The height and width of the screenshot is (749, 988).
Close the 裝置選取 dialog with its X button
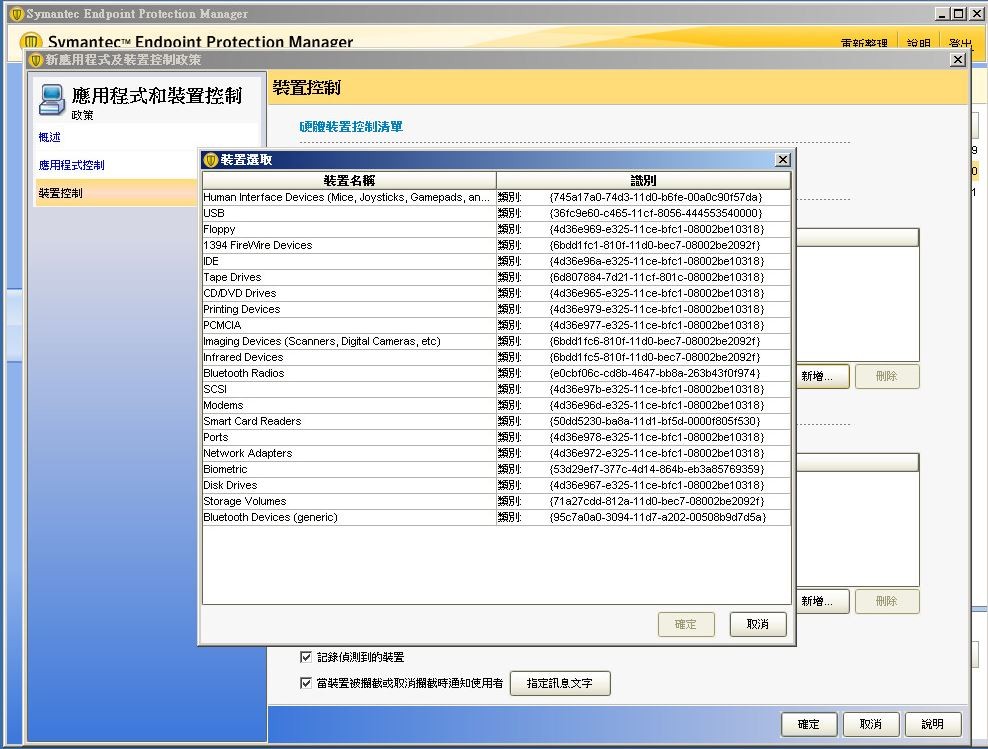click(x=783, y=159)
